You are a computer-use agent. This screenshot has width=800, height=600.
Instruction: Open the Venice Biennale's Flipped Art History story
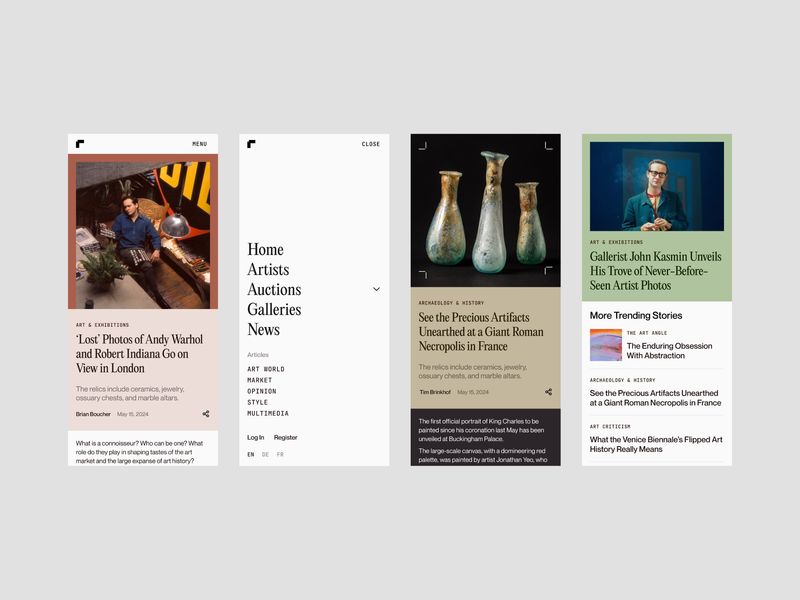tap(656, 444)
